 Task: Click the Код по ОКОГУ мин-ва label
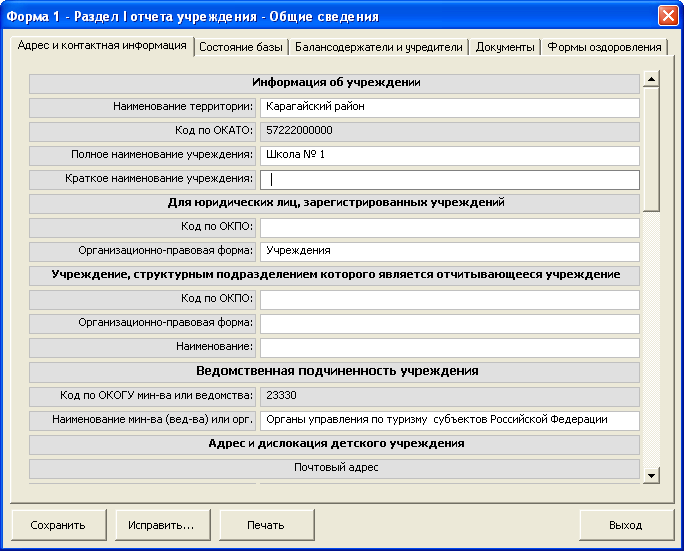(142, 397)
